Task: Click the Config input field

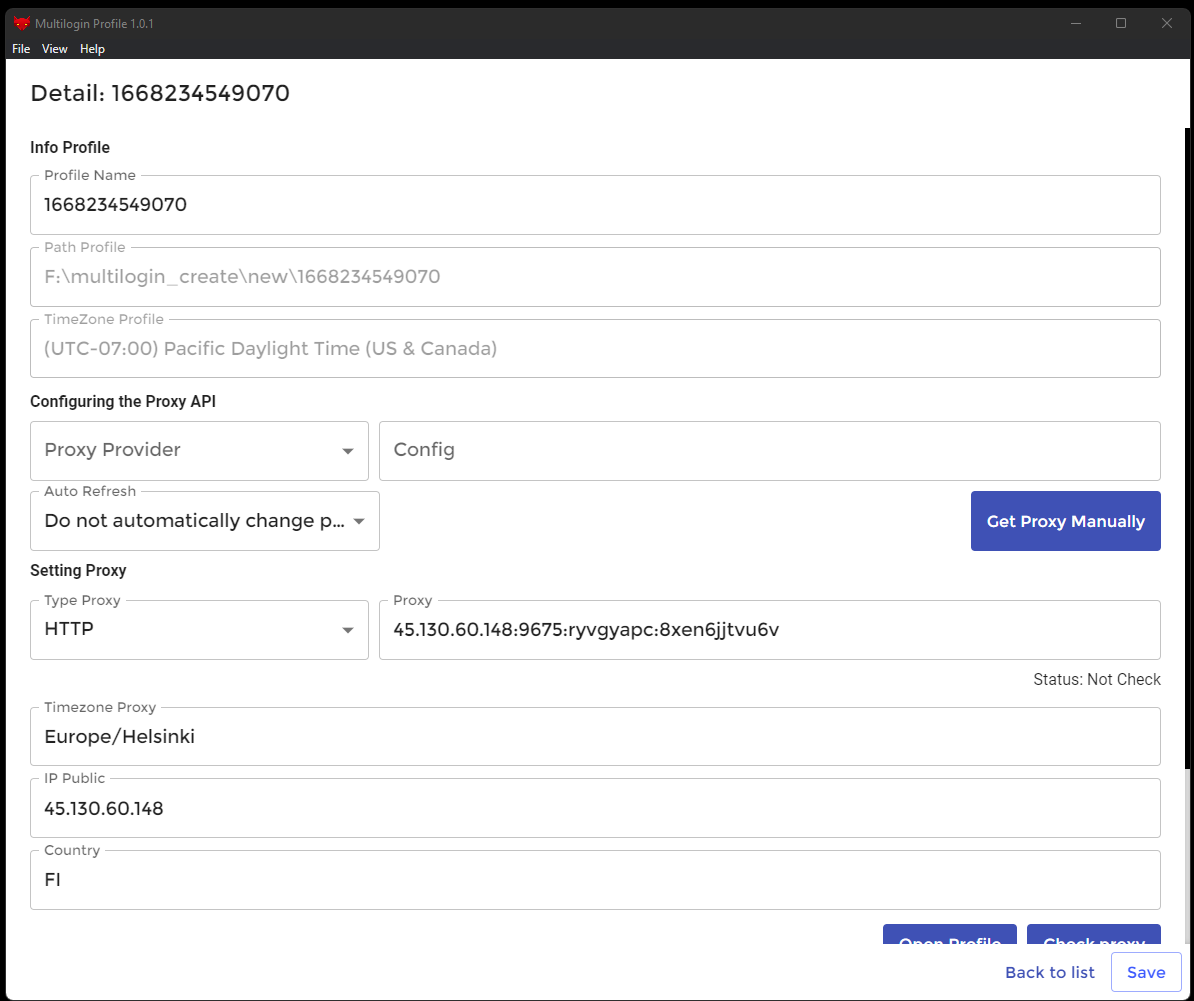Action: 770,451
